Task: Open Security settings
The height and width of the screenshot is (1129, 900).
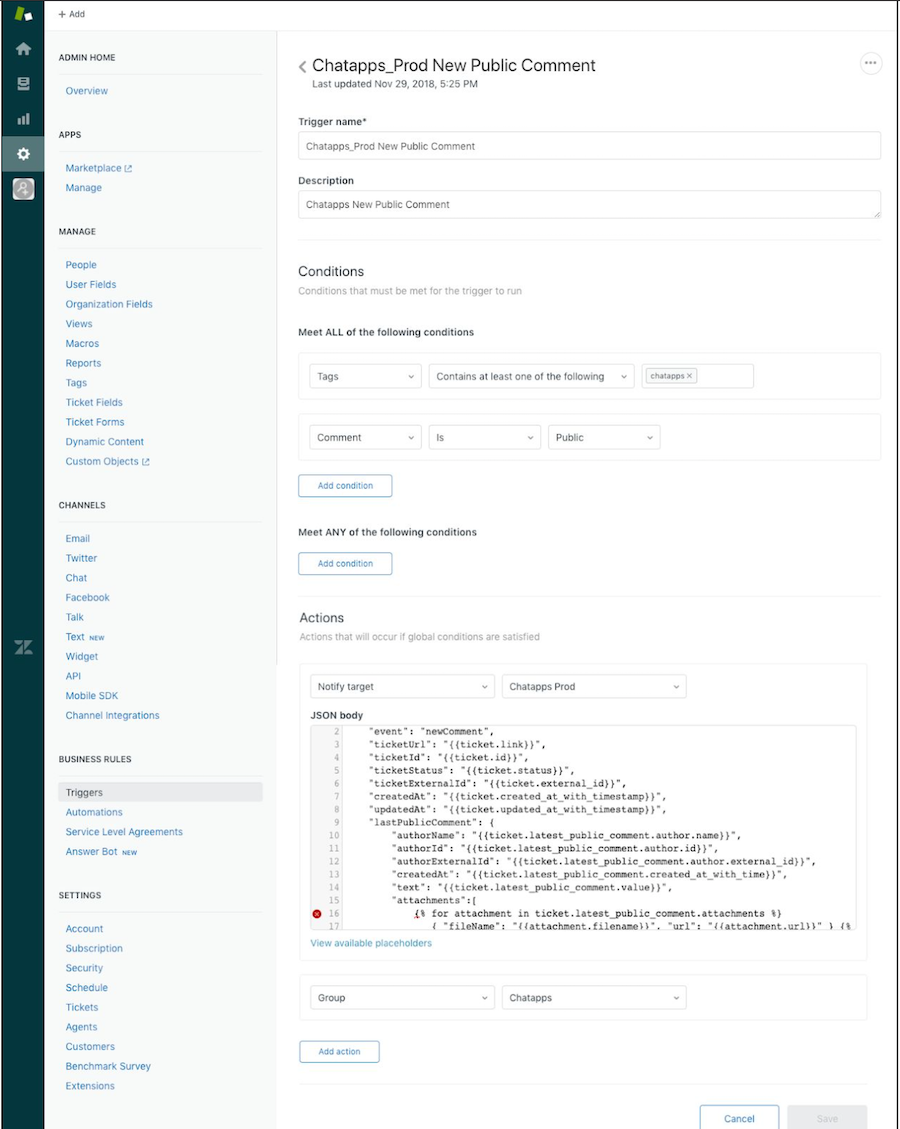Action: (84, 968)
